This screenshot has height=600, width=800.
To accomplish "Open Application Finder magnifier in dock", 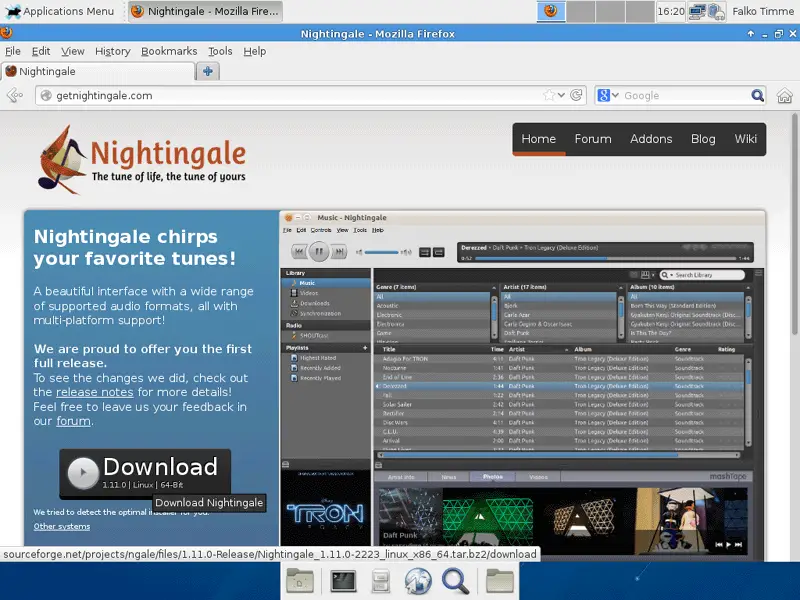I will (455, 581).
